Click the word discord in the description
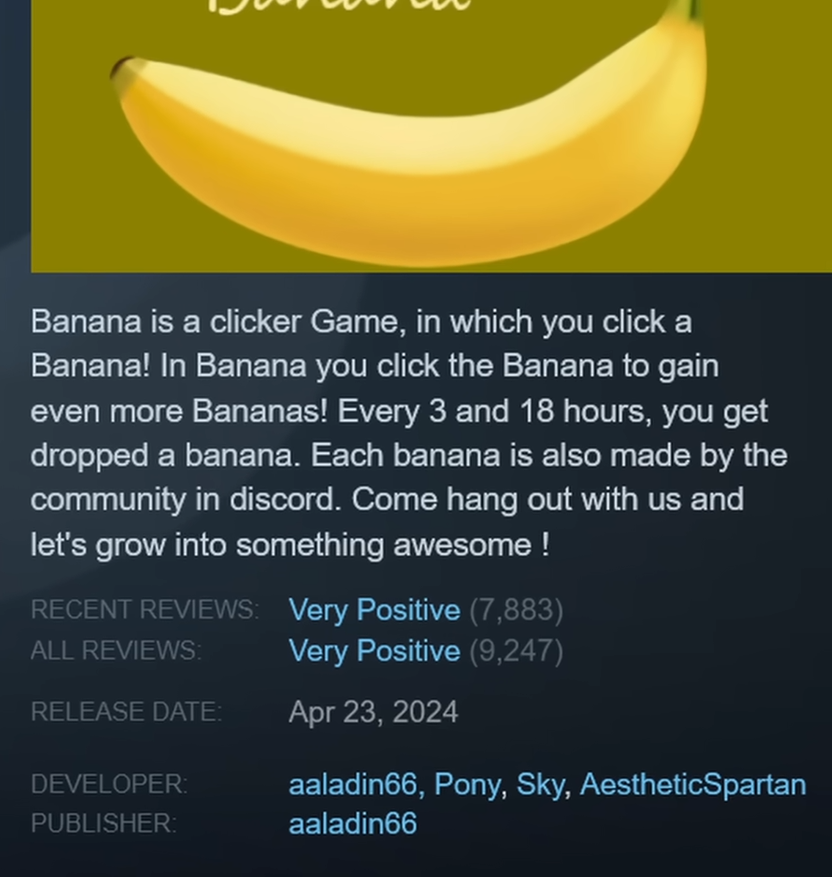The image size is (832, 877). coord(285,499)
